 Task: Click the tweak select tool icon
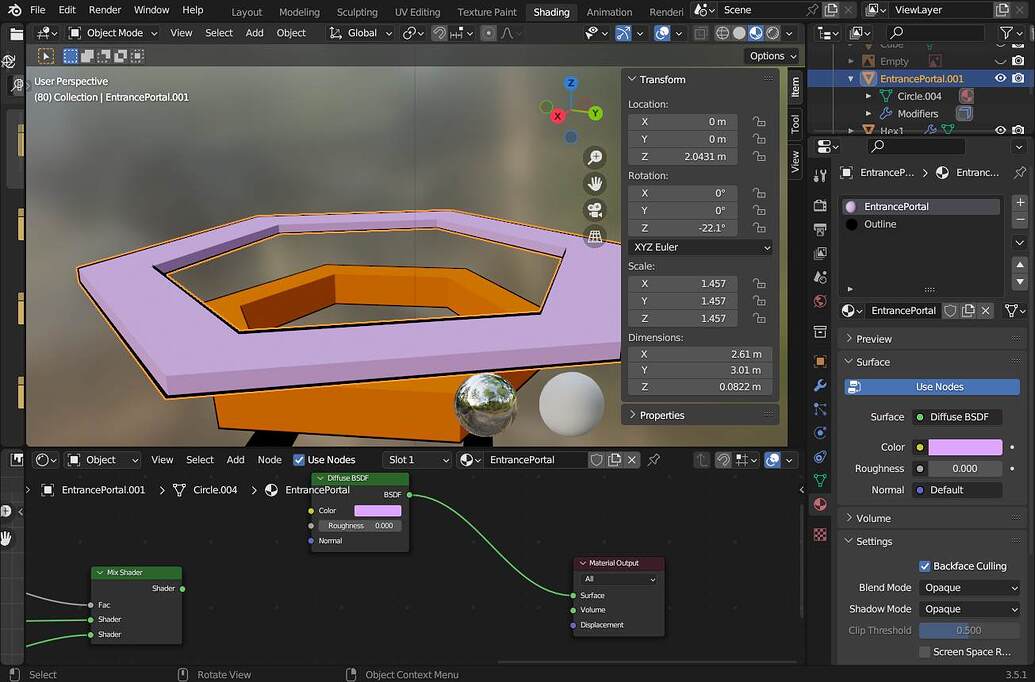[x=46, y=56]
